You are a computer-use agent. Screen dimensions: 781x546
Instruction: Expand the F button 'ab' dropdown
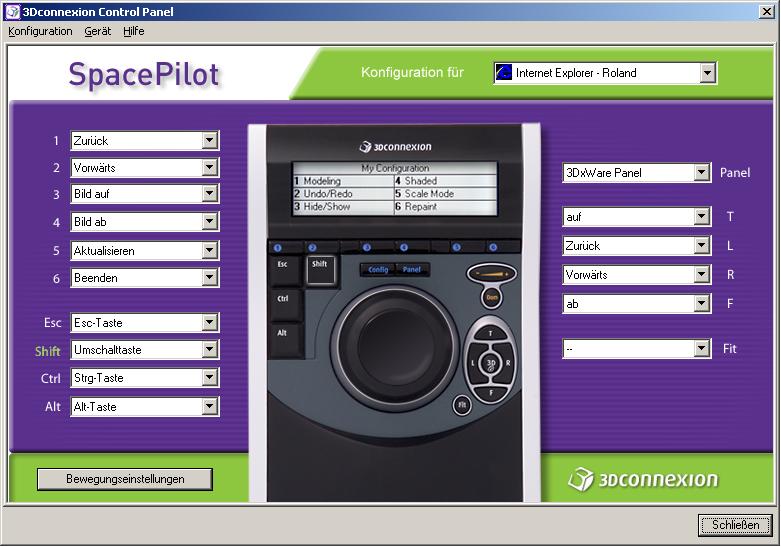702,303
